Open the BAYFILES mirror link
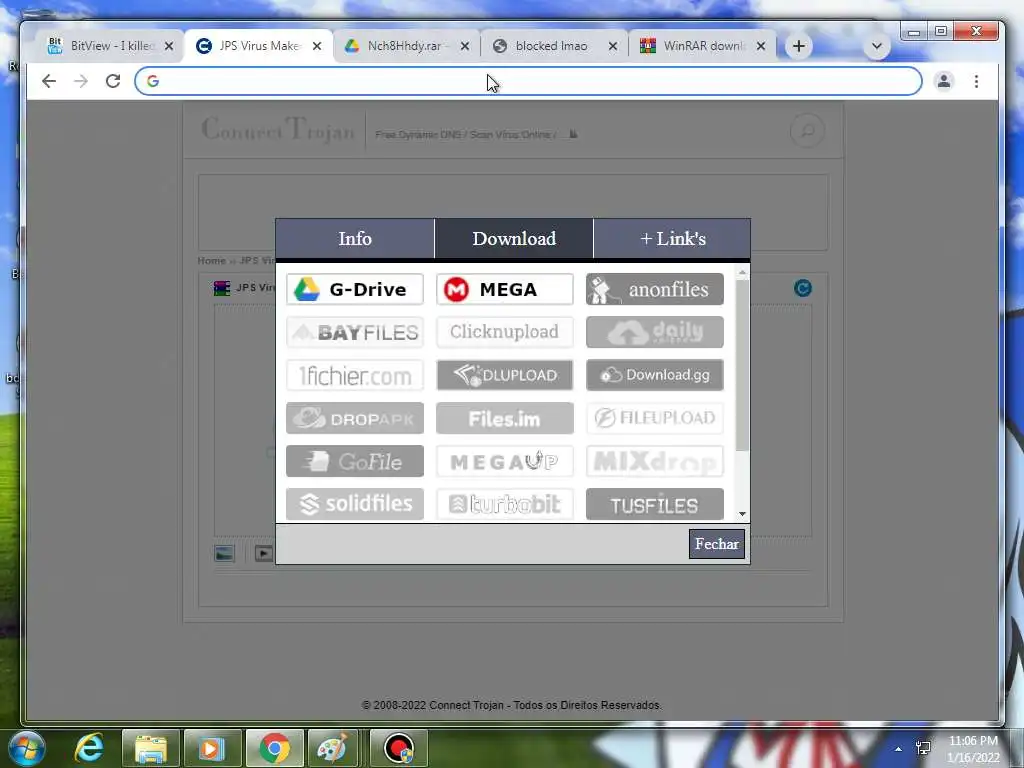The height and width of the screenshot is (768, 1024). point(355,332)
